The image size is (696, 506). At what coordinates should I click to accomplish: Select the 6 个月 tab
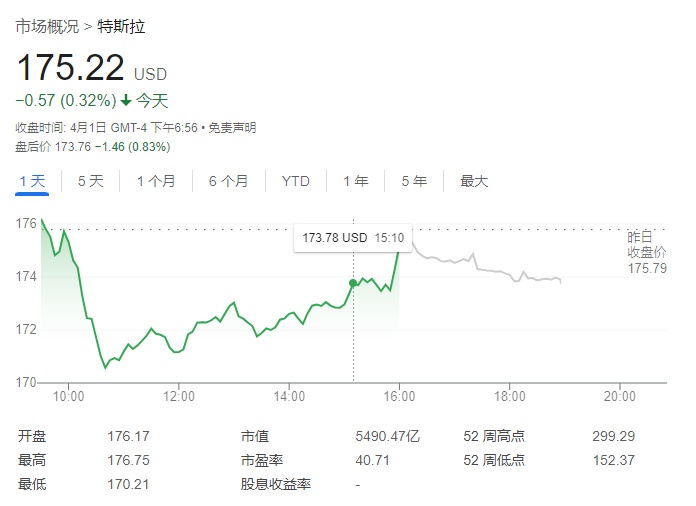click(x=228, y=181)
